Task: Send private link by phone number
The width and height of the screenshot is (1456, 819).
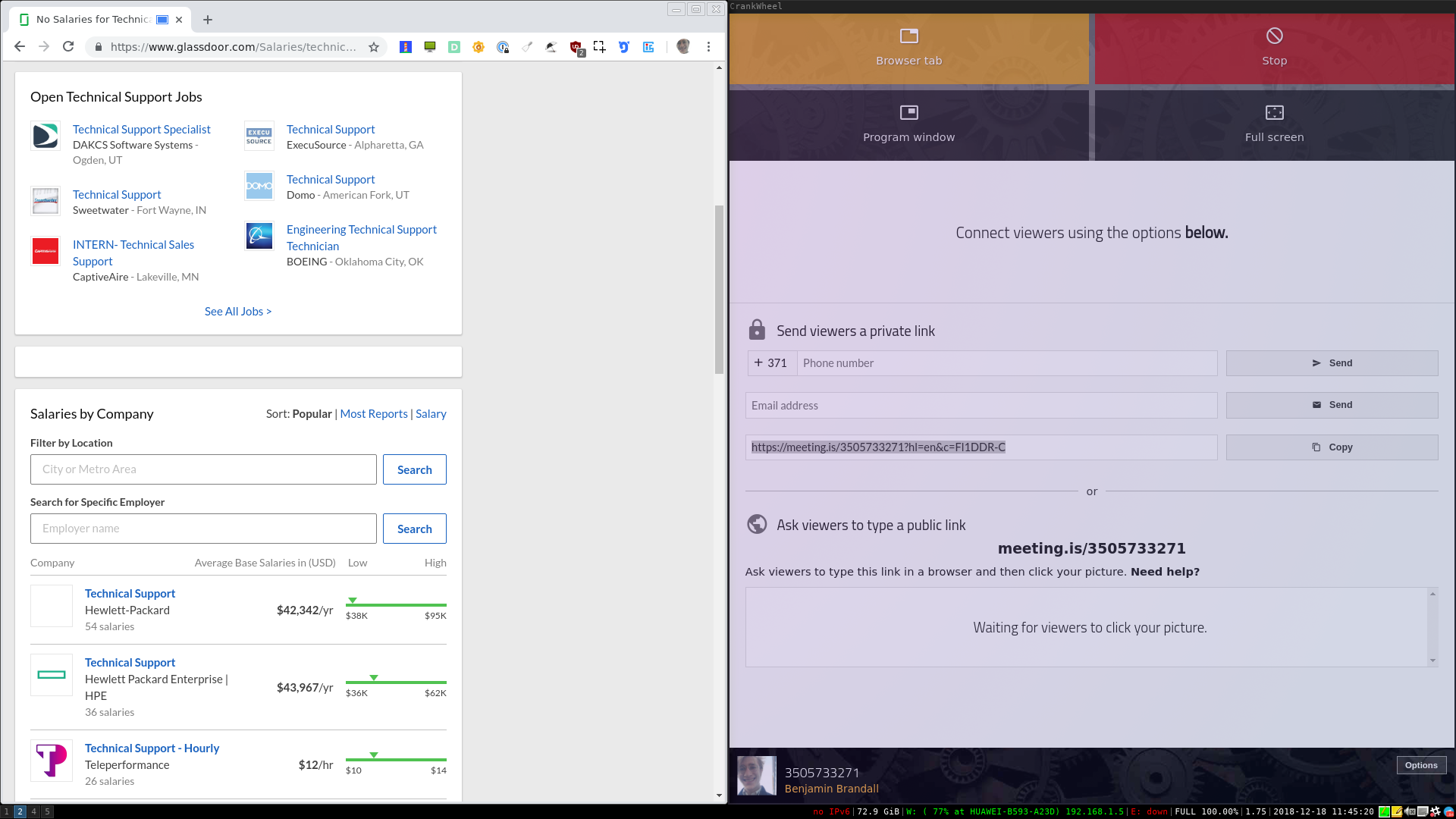Action: point(1332,363)
